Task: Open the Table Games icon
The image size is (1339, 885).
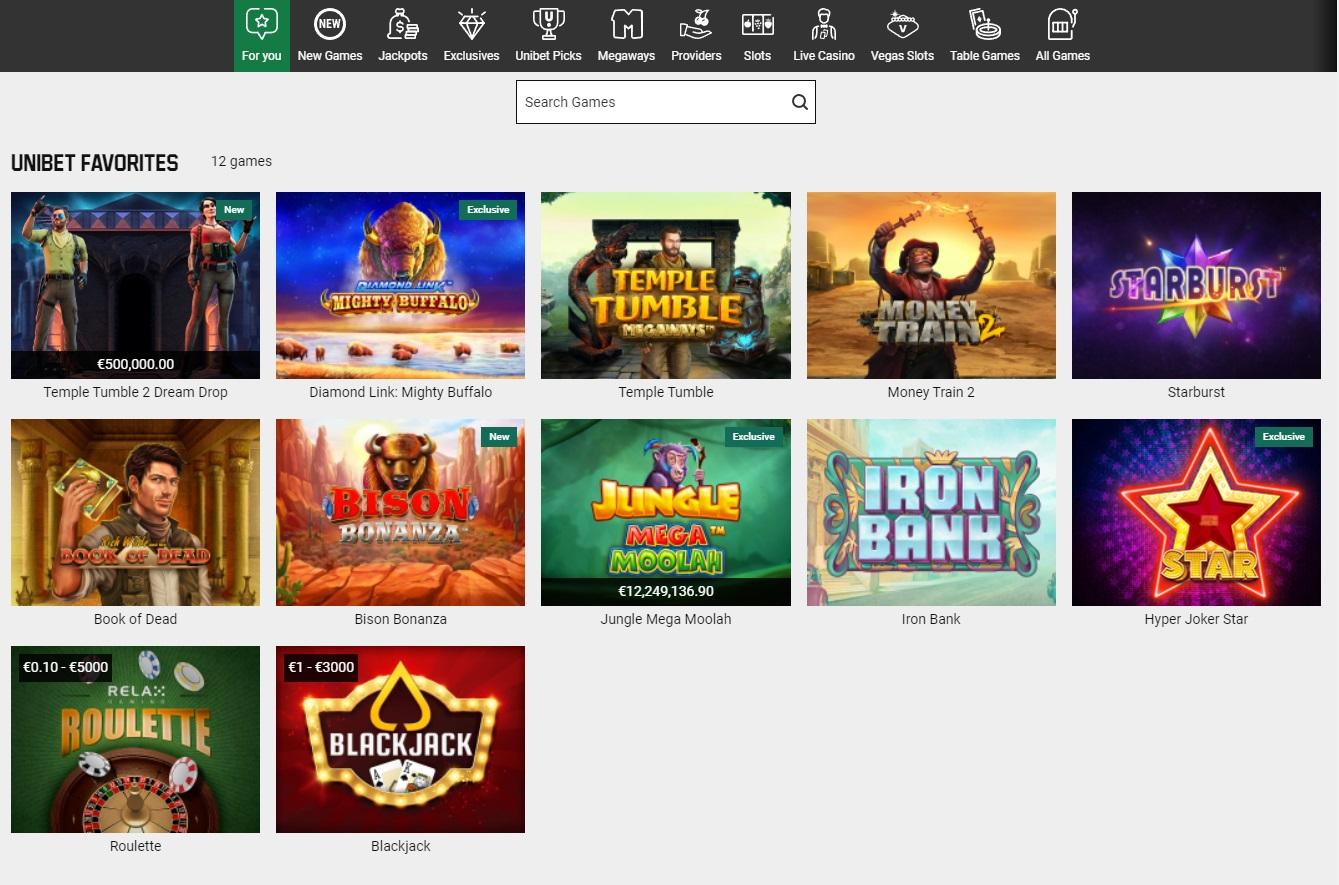Action: point(985,23)
